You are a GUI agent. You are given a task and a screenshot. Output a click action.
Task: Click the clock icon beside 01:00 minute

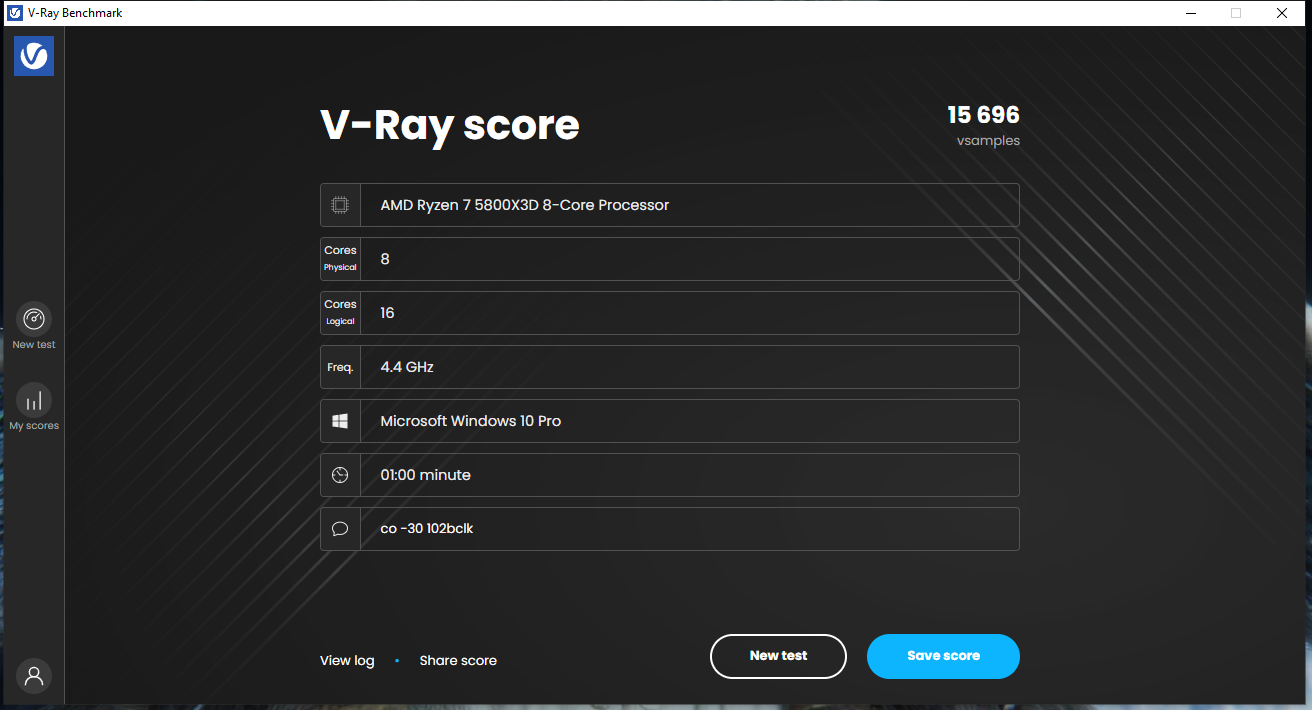point(340,475)
